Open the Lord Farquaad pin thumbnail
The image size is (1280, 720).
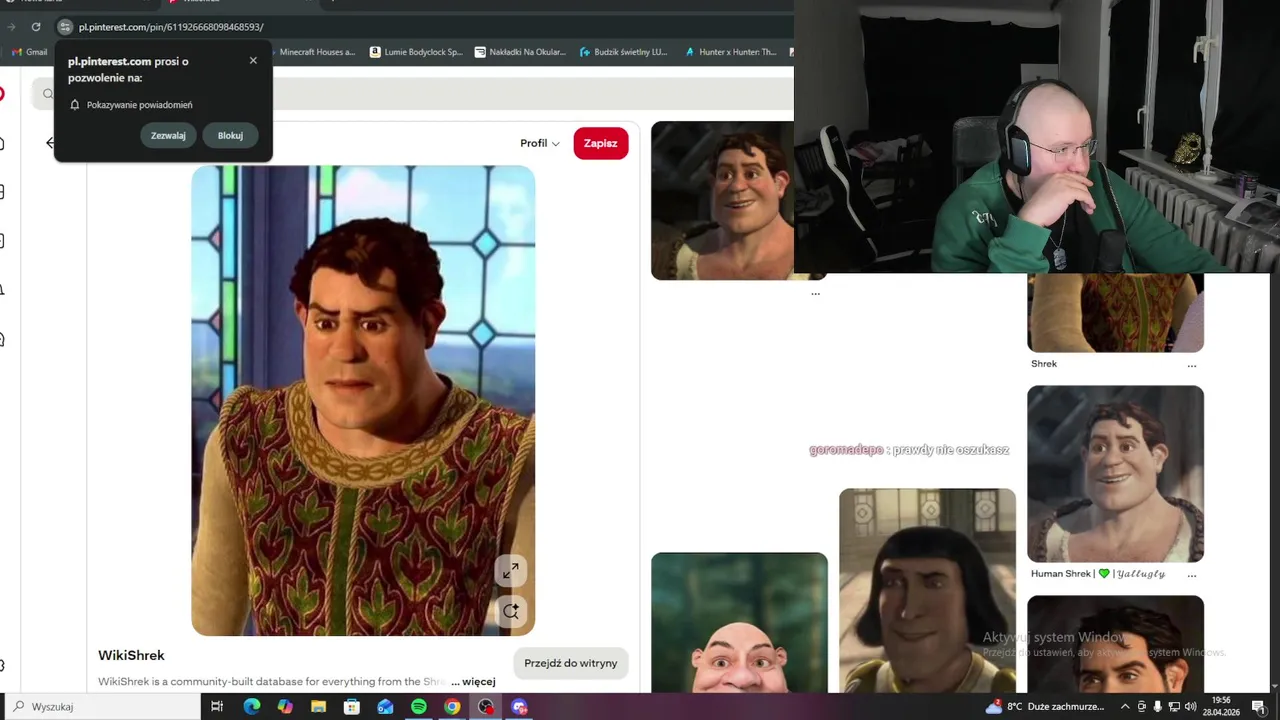coord(927,590)
